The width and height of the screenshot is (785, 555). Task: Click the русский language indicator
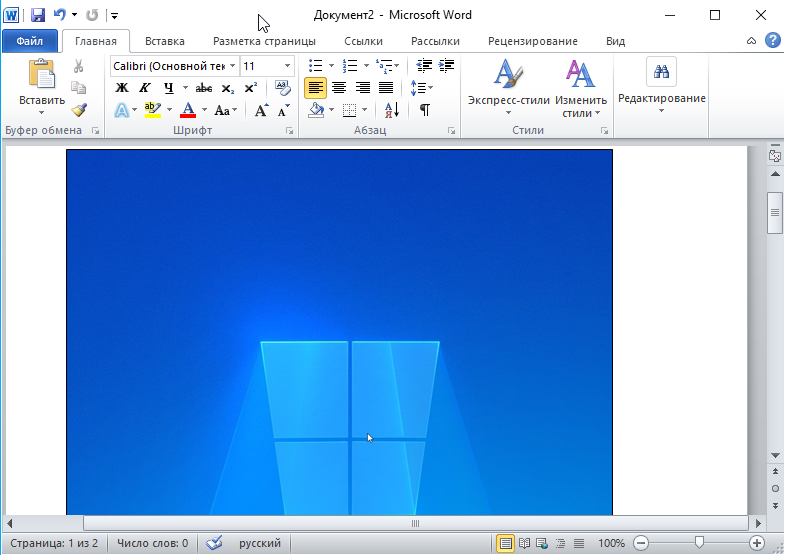click(x=260, y=543)
